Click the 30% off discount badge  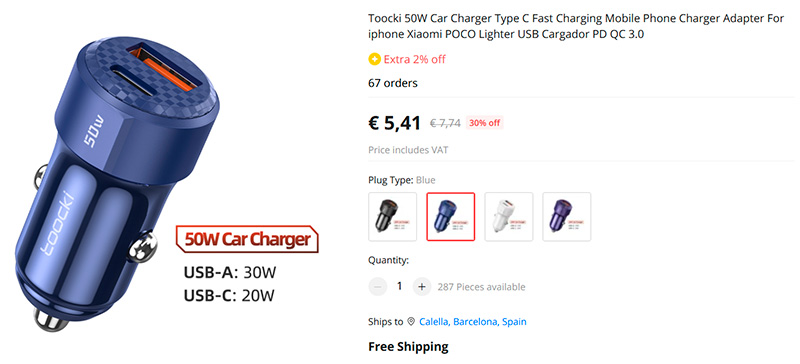pos(485,123)
